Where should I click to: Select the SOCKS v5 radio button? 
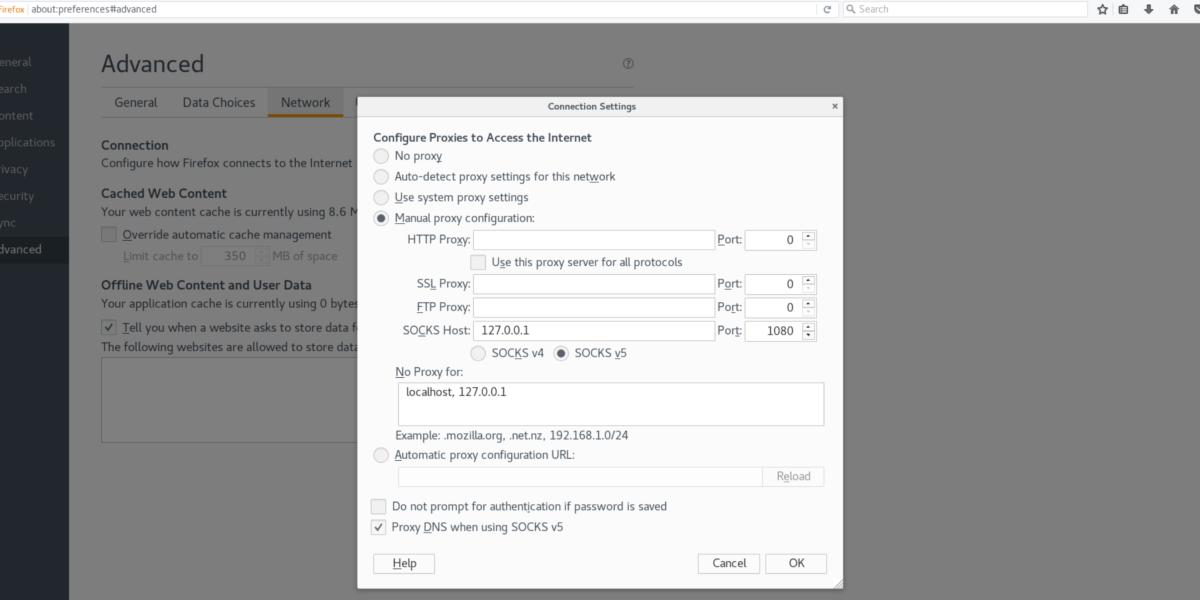tap(561, 353)
